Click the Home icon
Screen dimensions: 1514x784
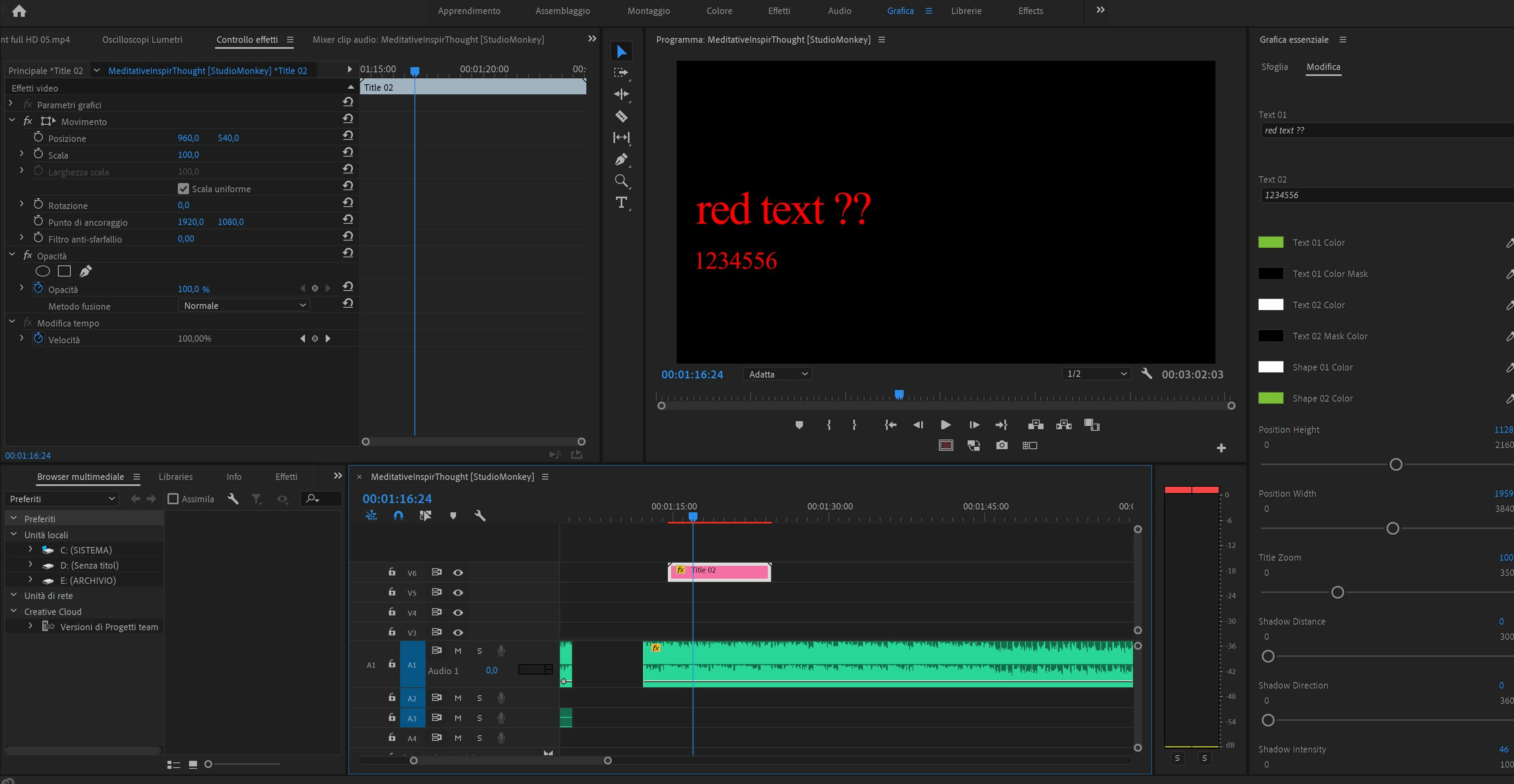coord(19,10)
